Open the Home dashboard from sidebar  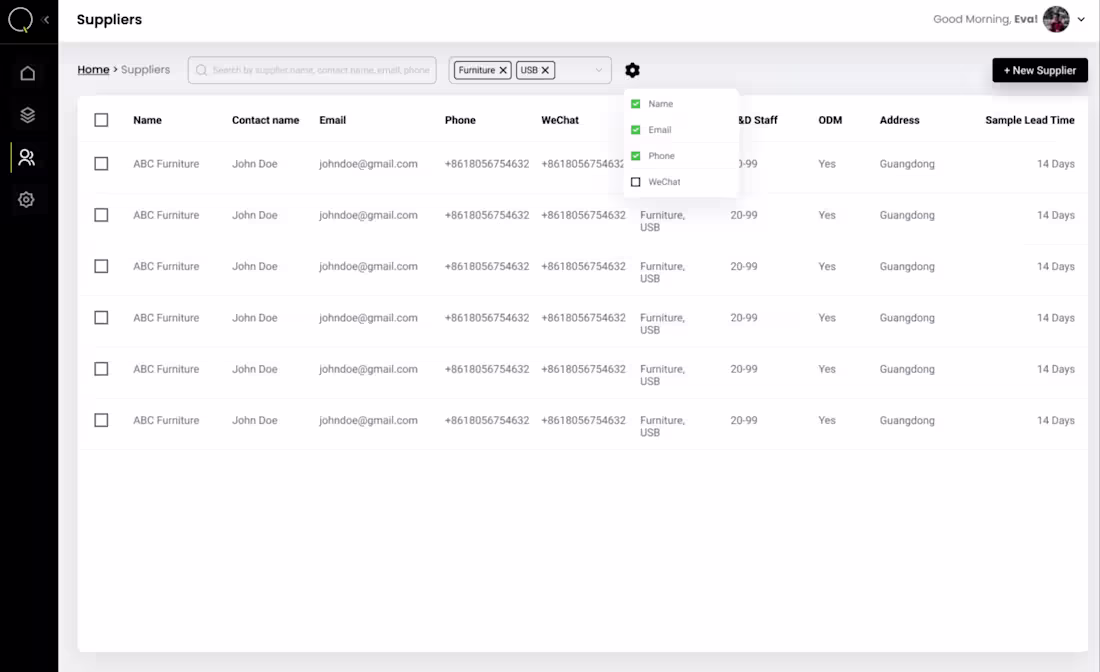(28, 72)
